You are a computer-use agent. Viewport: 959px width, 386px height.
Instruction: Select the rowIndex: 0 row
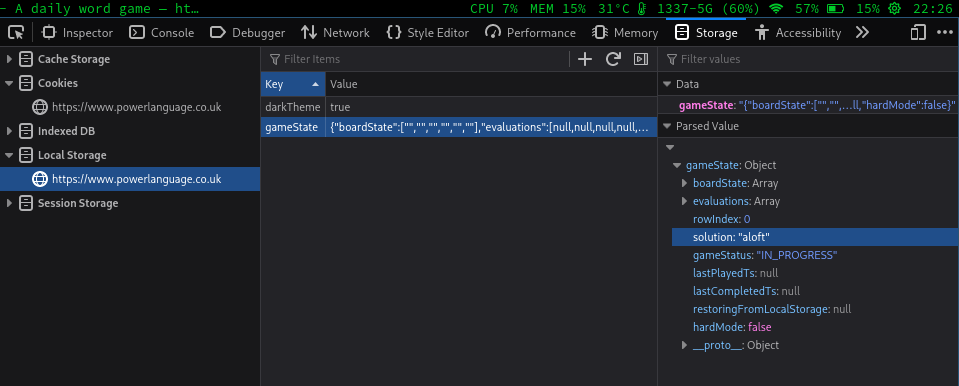tap(815, 219)
